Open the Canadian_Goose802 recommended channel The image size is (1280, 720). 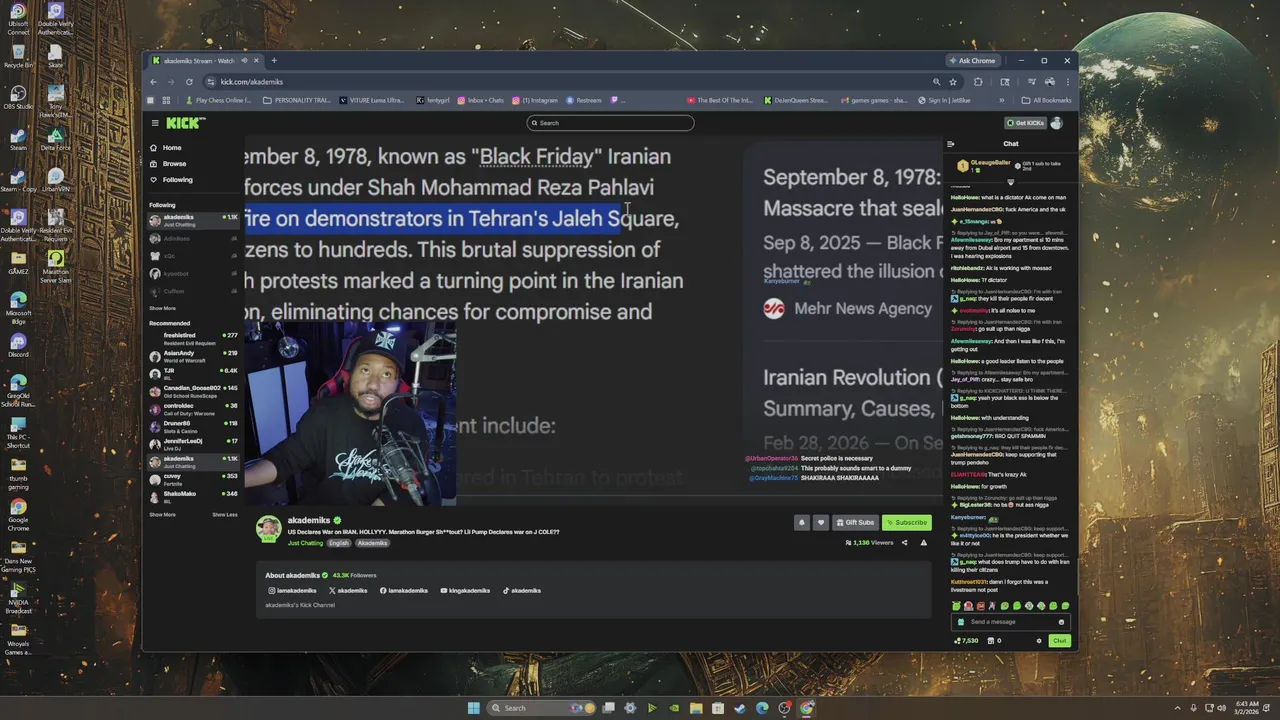(193, 391)
